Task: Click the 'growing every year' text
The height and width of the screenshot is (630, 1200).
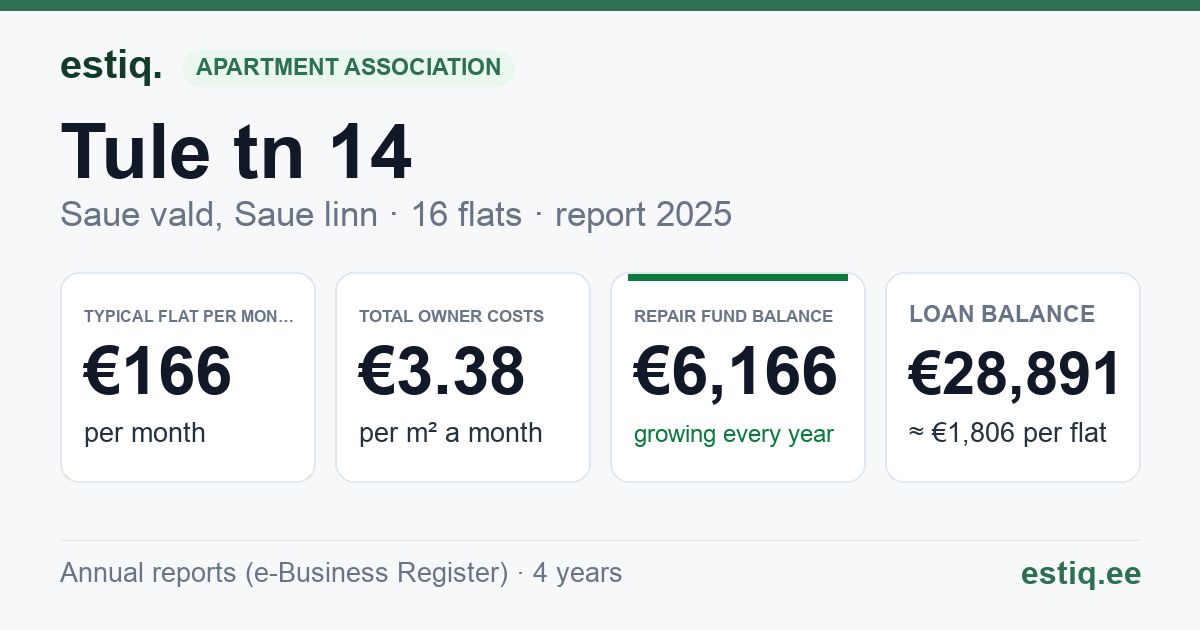Action: (x=734, y=434)
